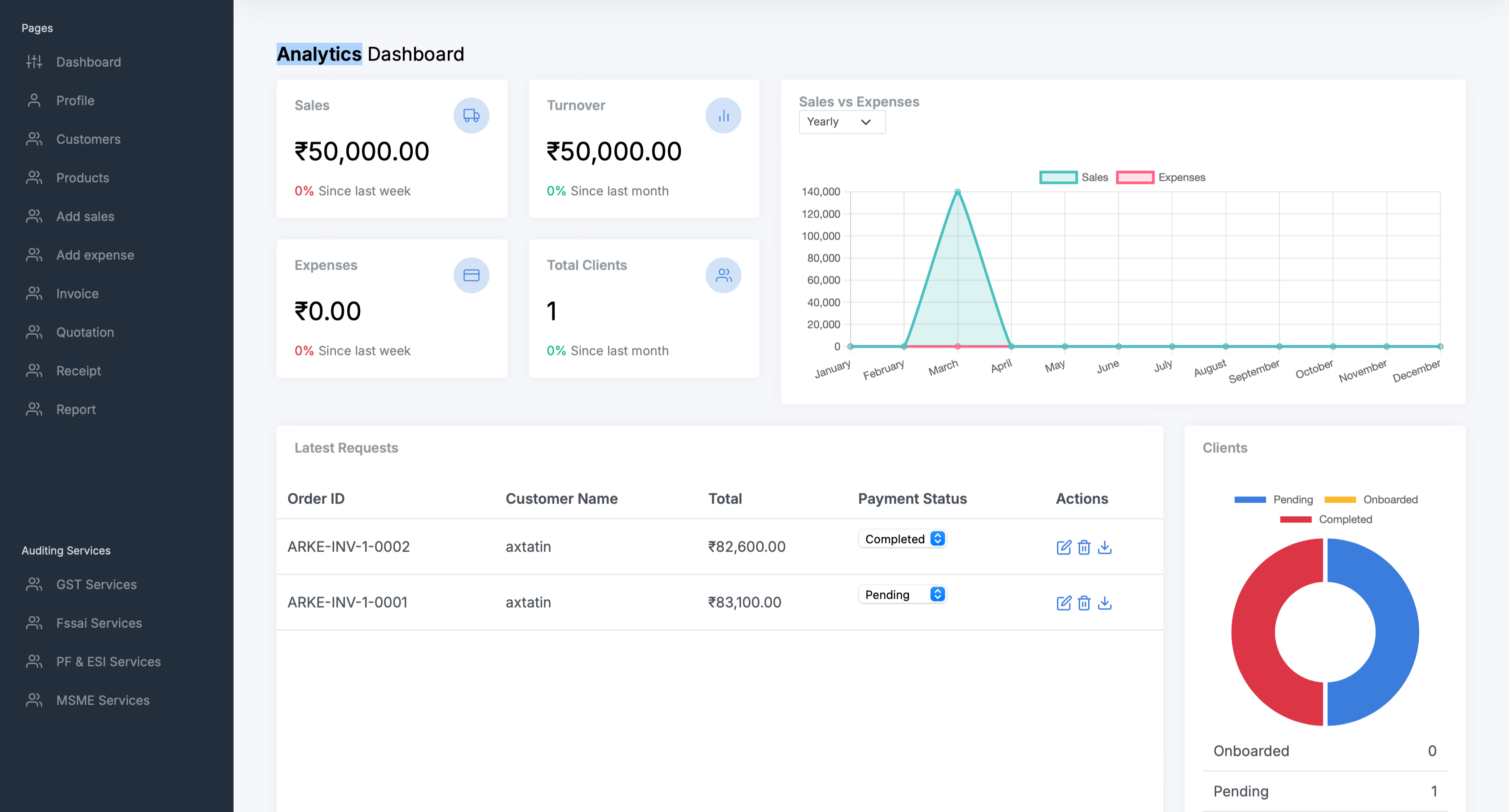Click the GST Services icon in sidebar
The image size is (1509, 812).
pyautogui.click(x=34, y=584)
